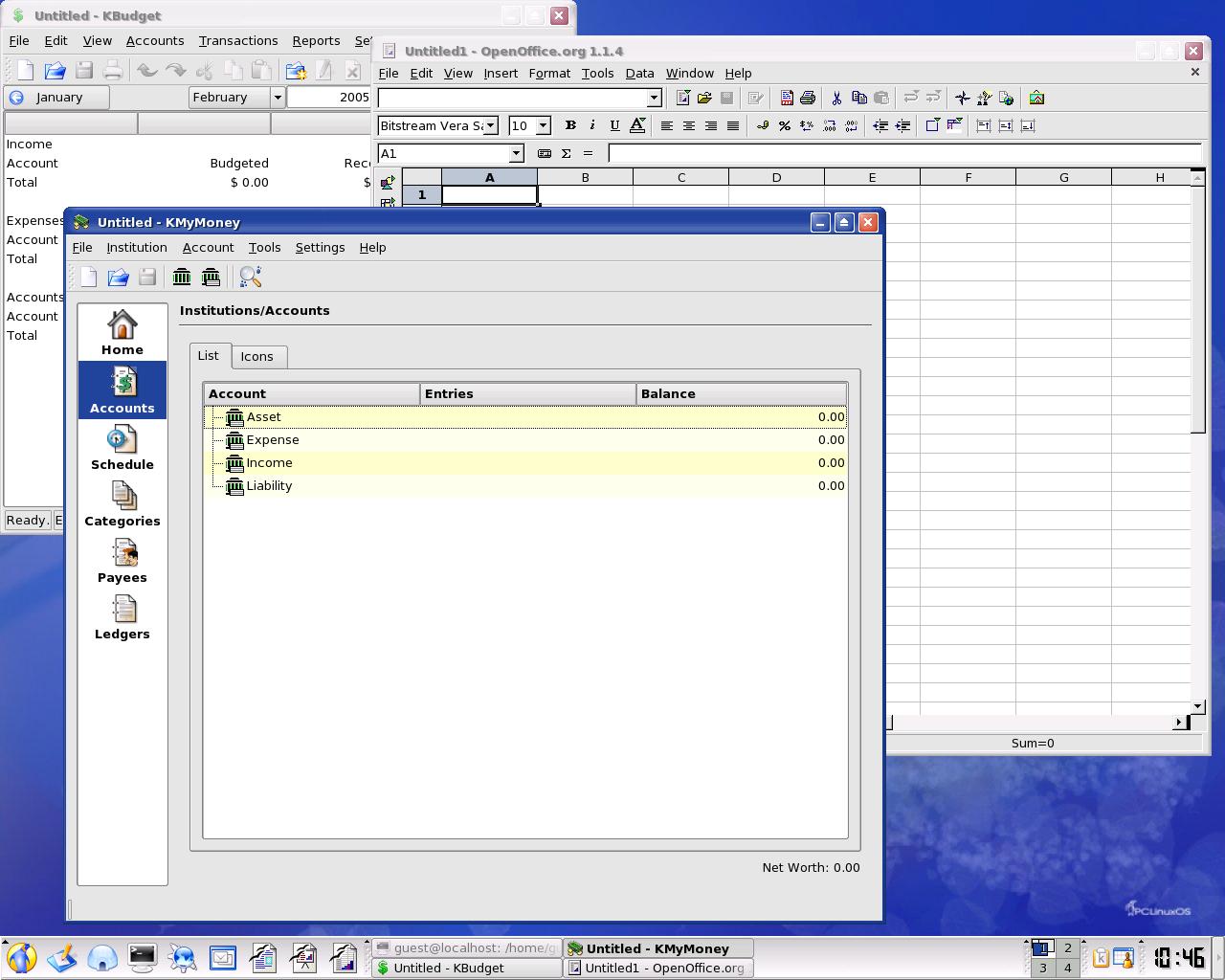The height and width of the screenshot is (980, 1225).
Task: Click the Percent number format icon in OpenOffice
Action: pyautogui.click(x=785, y=125)
